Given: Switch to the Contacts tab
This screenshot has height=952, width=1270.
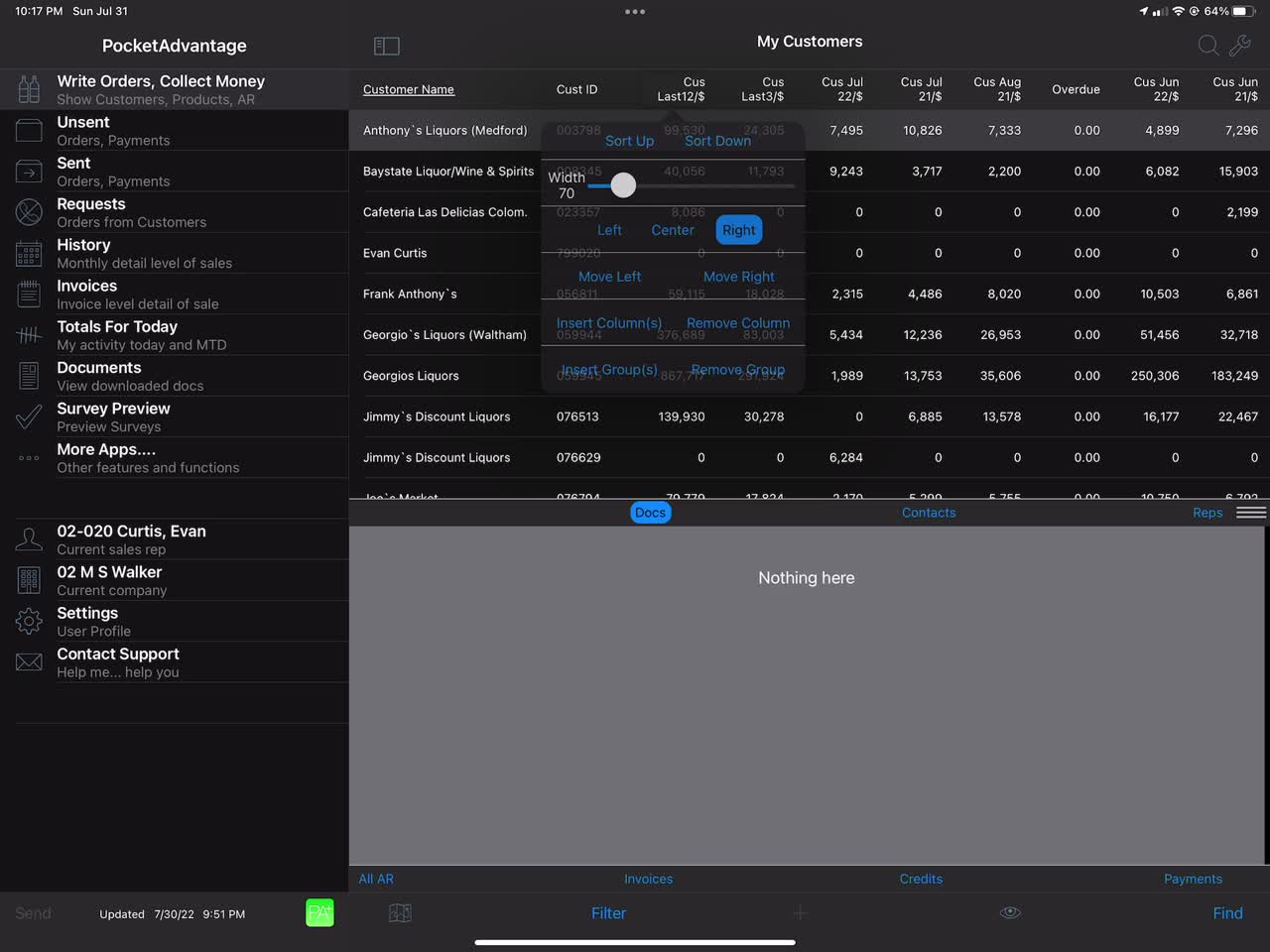Looking at the screenshot, I should tap(928, 512).
